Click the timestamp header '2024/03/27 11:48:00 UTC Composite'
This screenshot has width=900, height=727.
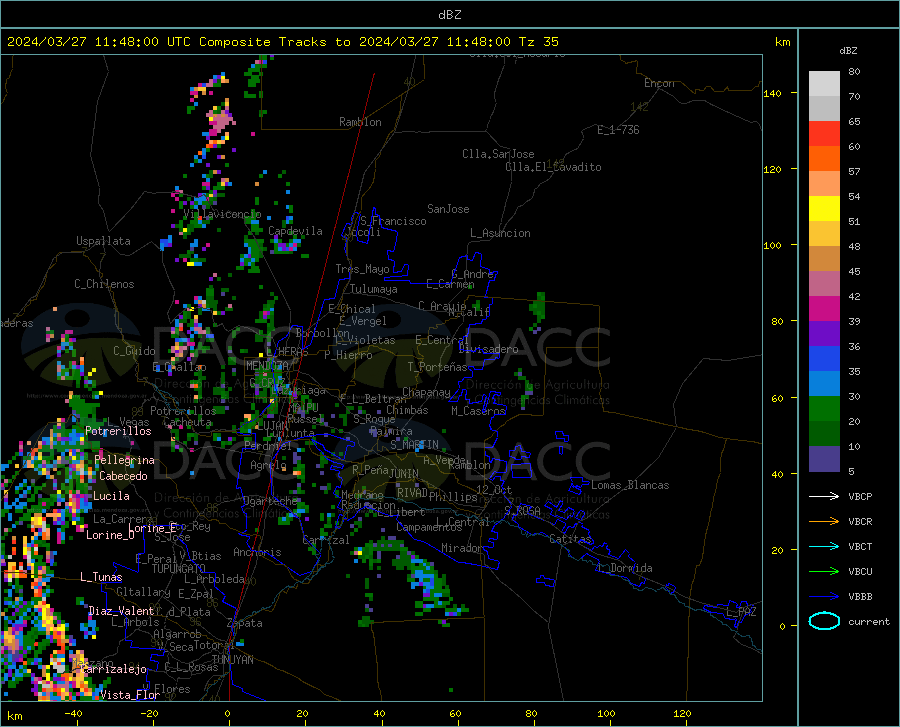138,42
